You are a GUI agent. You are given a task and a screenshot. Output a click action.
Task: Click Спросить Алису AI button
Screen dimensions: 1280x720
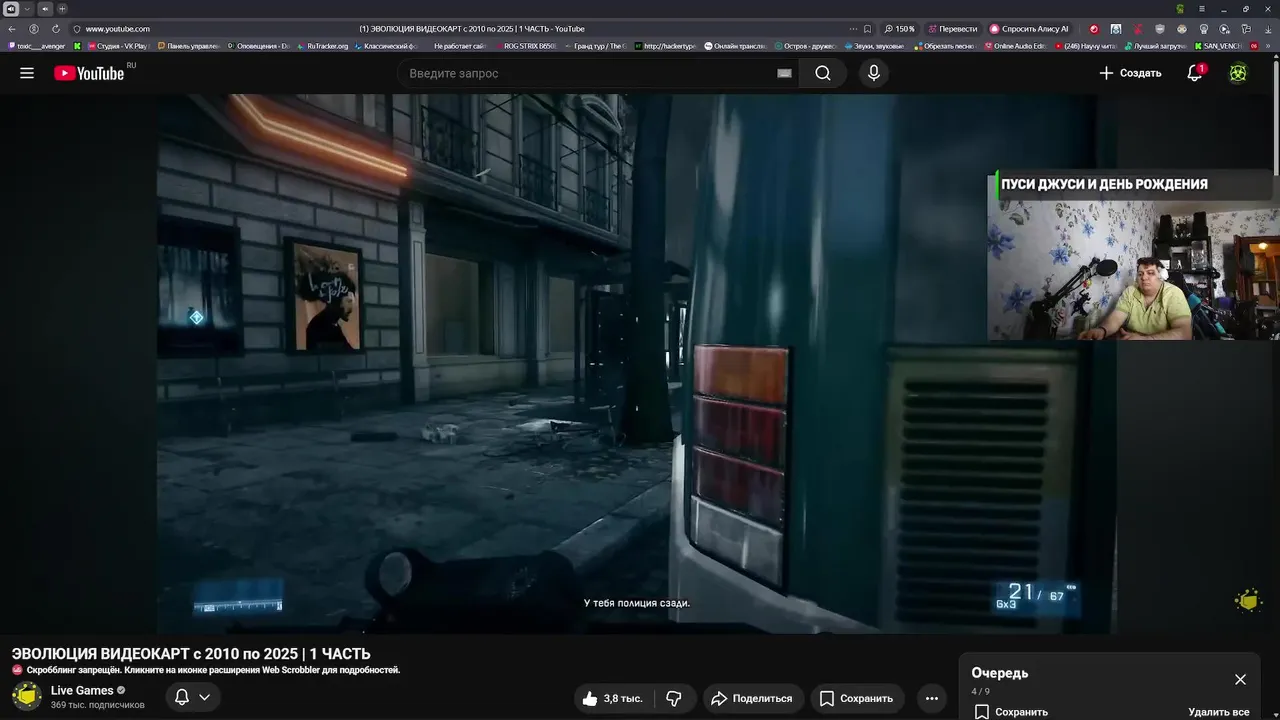pyautogui.click(x=1029, y=29)
